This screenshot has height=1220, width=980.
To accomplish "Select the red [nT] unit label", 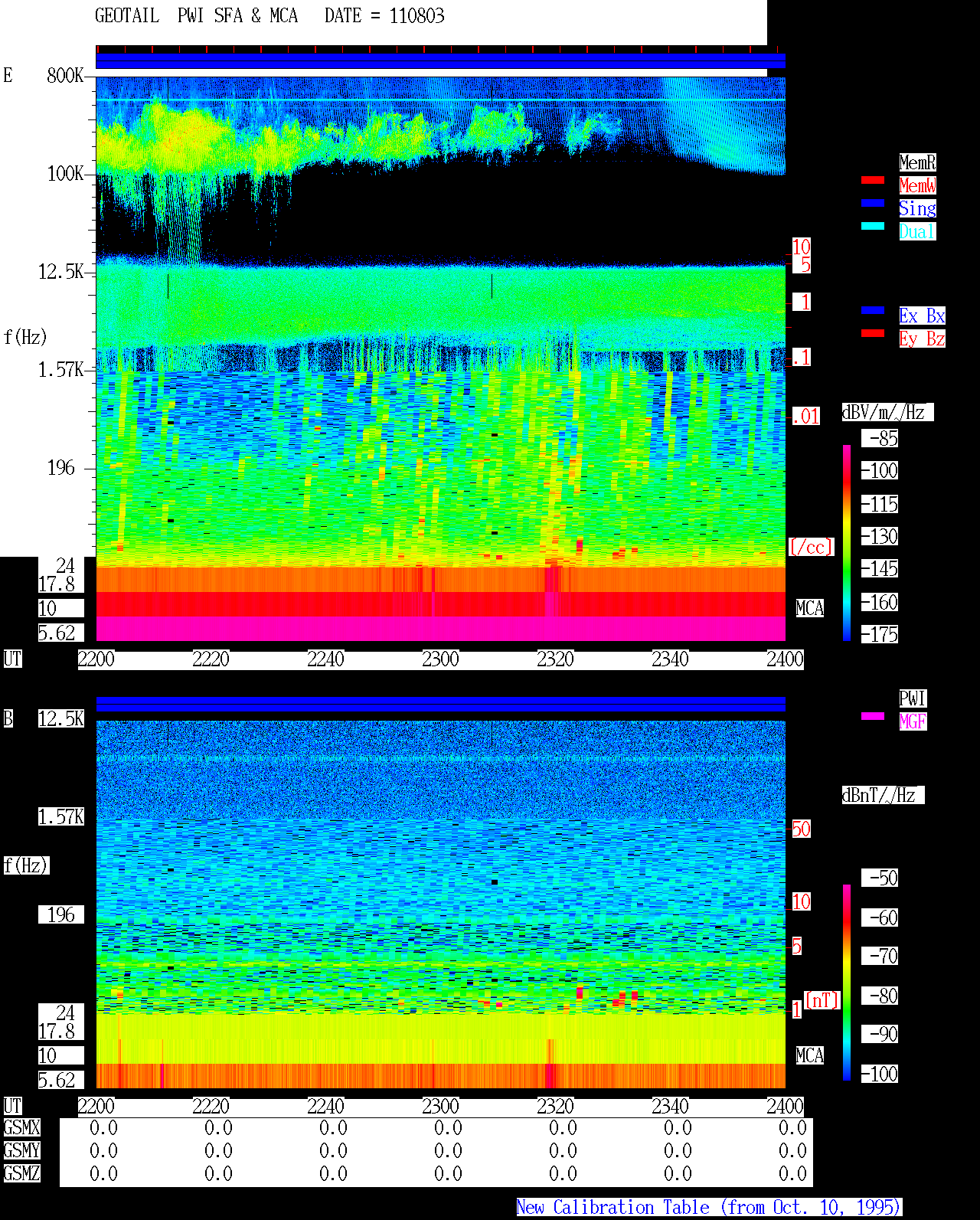I will pos(822,1000).
